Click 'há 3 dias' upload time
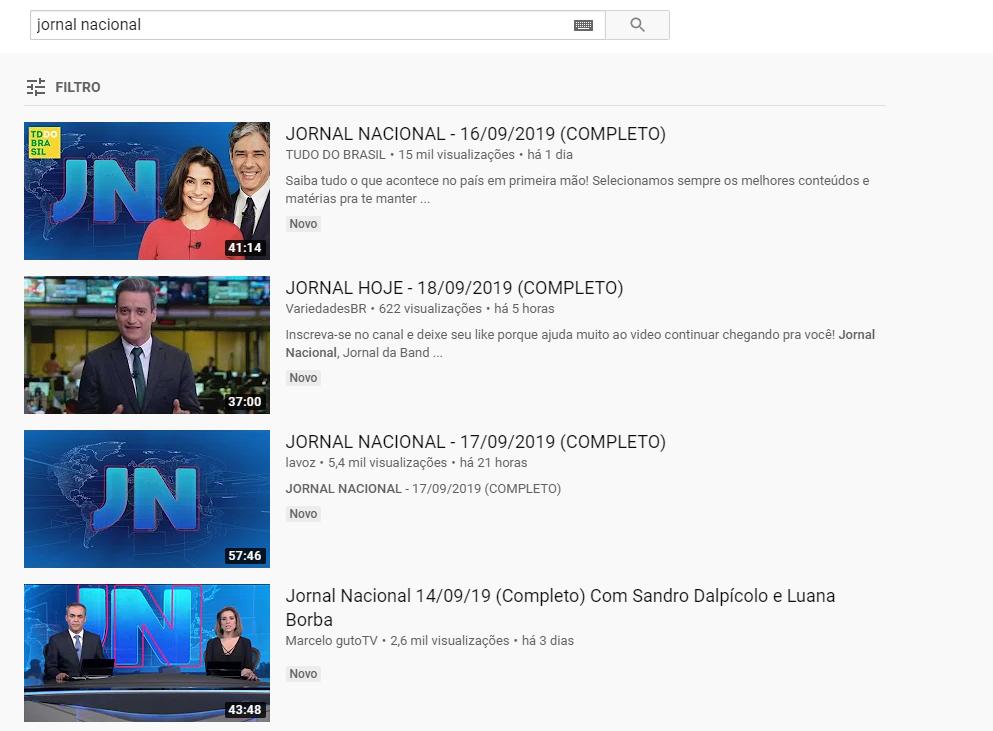 pos(548,640)
